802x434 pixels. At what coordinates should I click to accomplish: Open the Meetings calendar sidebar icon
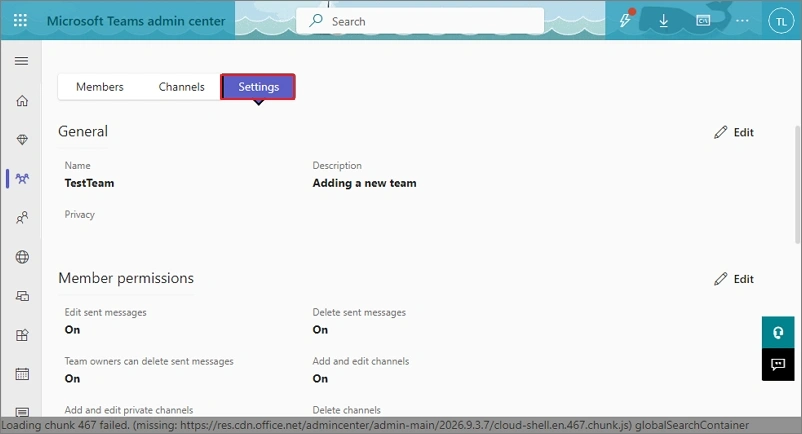tap(22, 374)
